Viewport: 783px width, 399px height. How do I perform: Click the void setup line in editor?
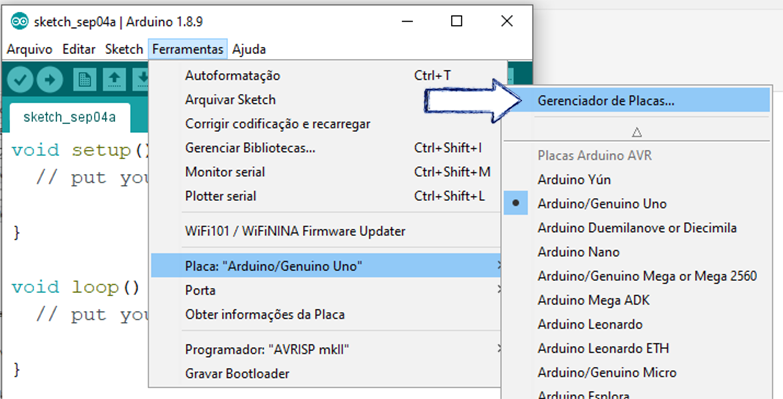click(x=80, y=150)
